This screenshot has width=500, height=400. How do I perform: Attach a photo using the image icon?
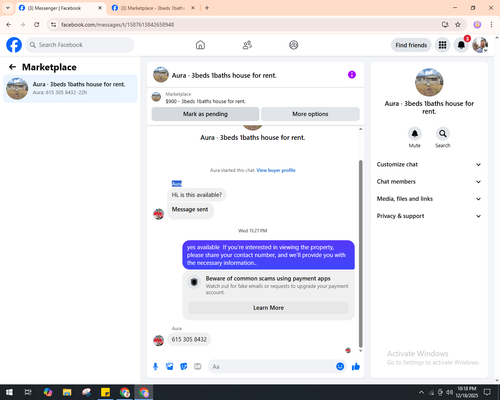(170, 367)
